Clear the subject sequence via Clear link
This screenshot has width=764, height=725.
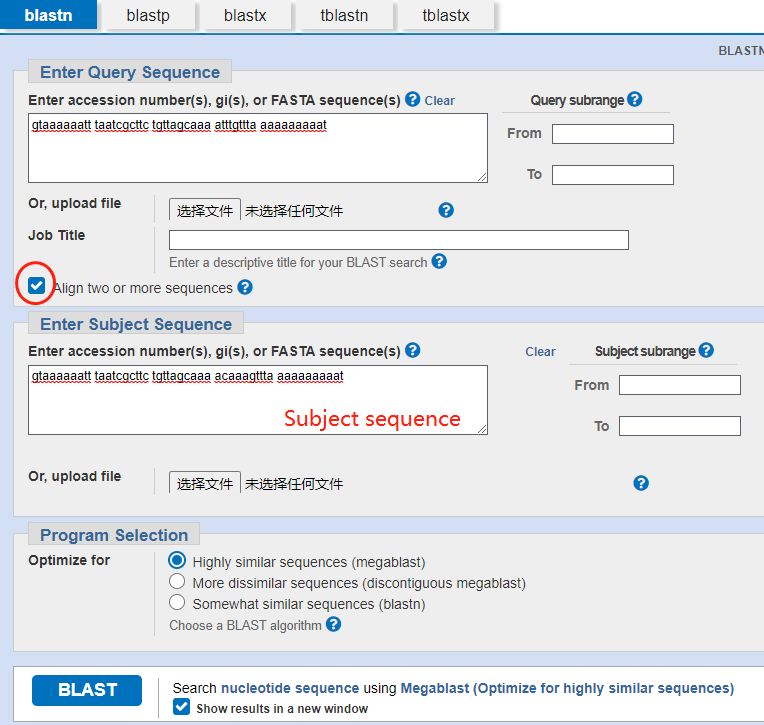[540, 352]
